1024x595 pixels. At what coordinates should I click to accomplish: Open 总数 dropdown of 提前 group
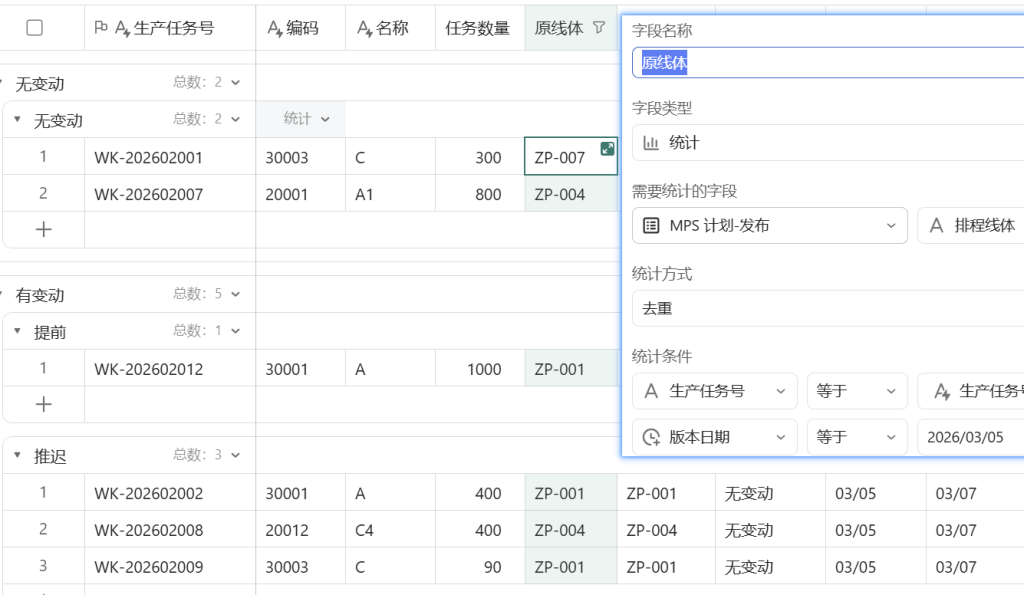(x=206, y=330)
